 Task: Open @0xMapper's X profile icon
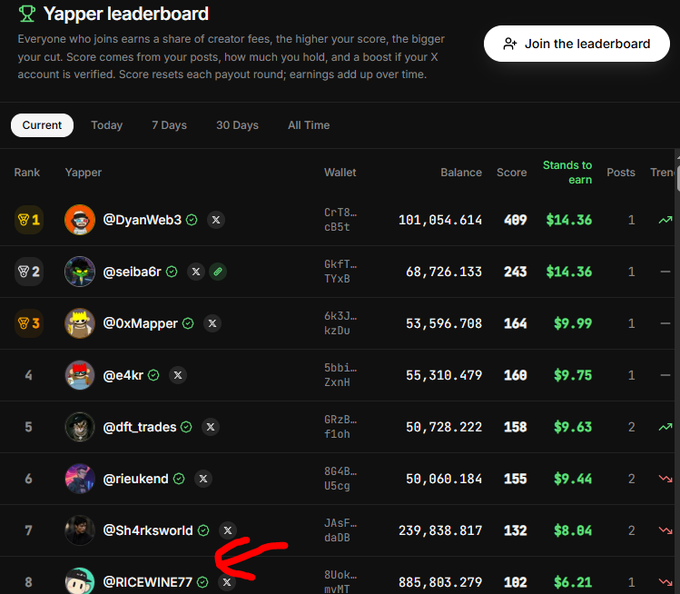coord(212,323)
